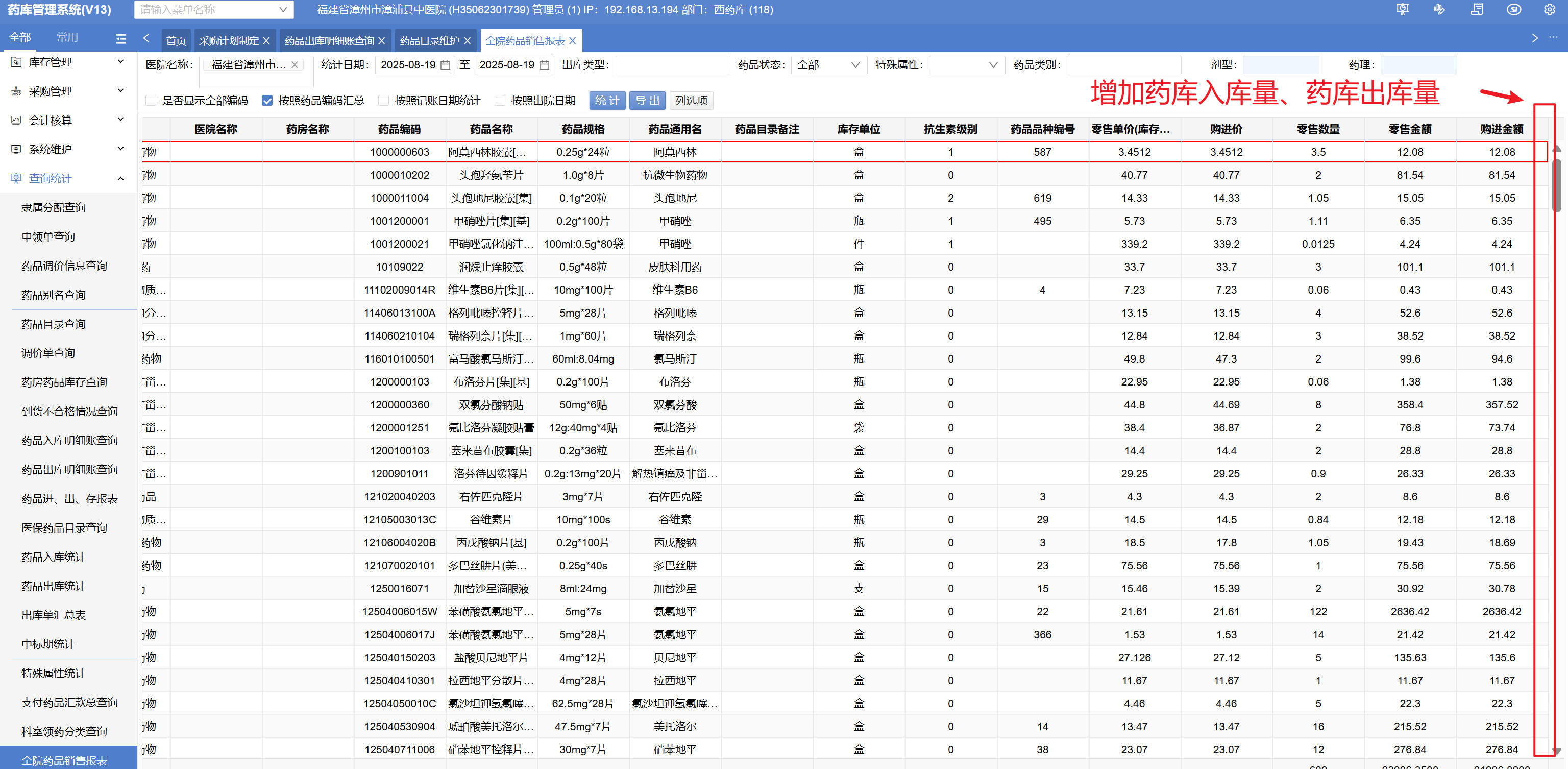Click calendar icon in start date field
This screenshot has height=769, width=1568.
pos(446,65)
